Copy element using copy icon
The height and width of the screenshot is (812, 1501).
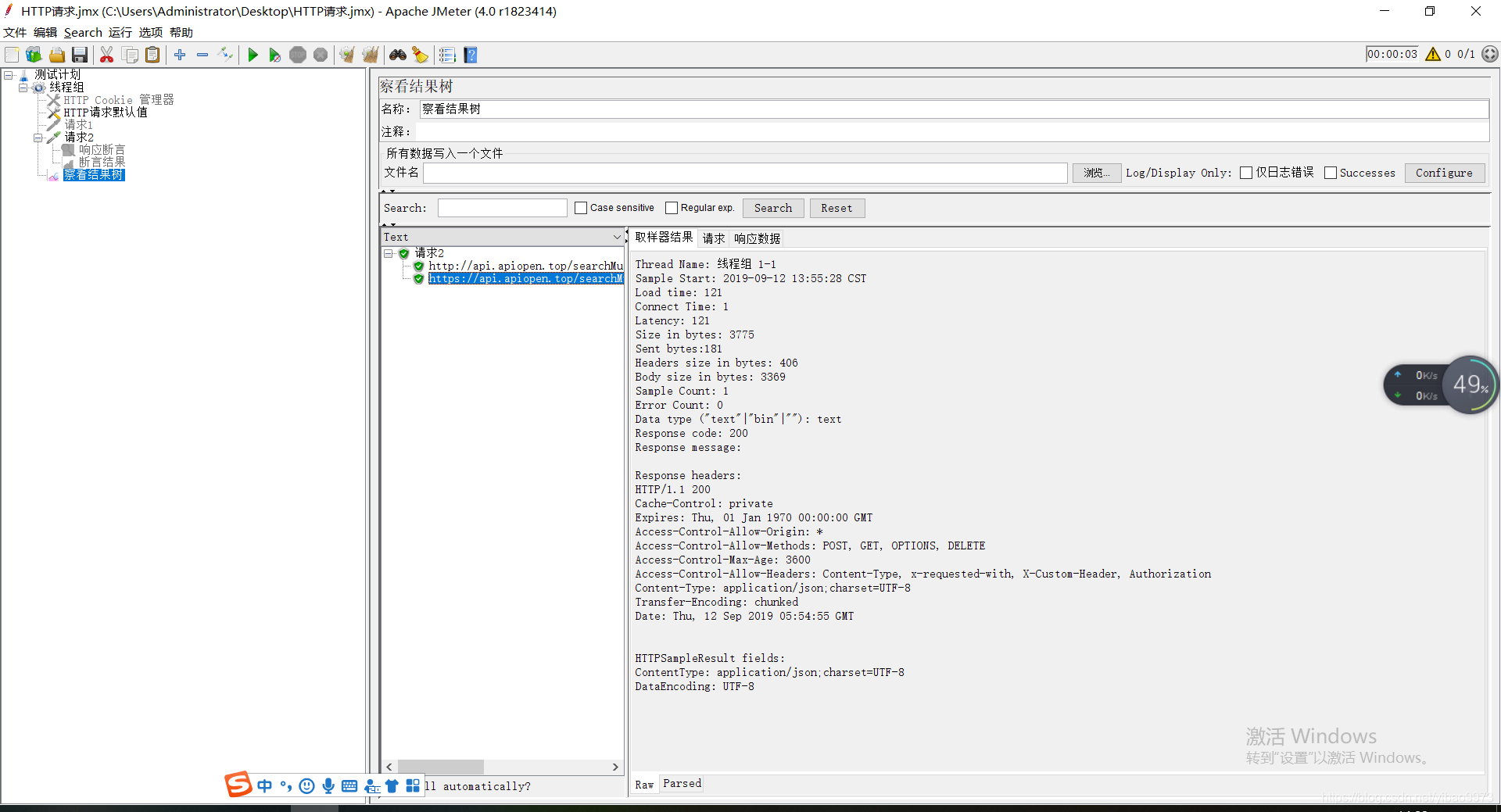pyautogui.click(x=130, y=55)
